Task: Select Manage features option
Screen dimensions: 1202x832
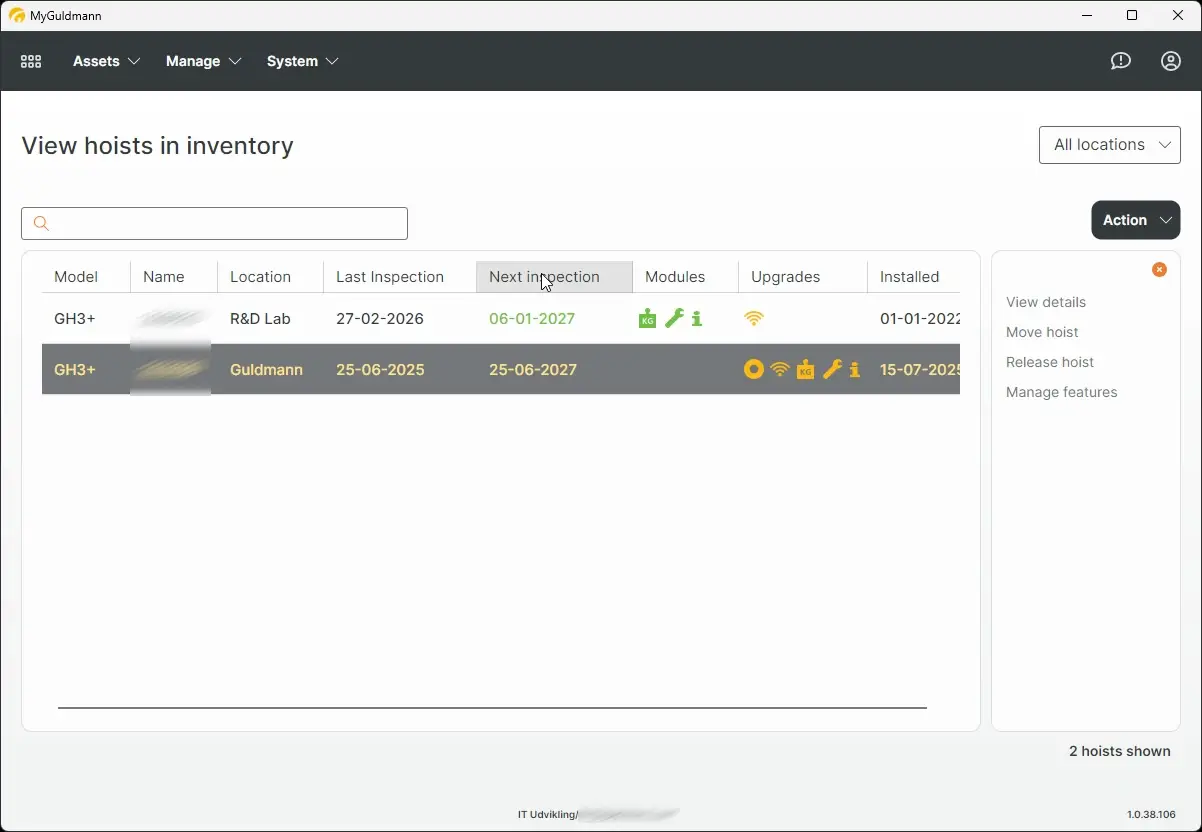Action: (1061, 392)
